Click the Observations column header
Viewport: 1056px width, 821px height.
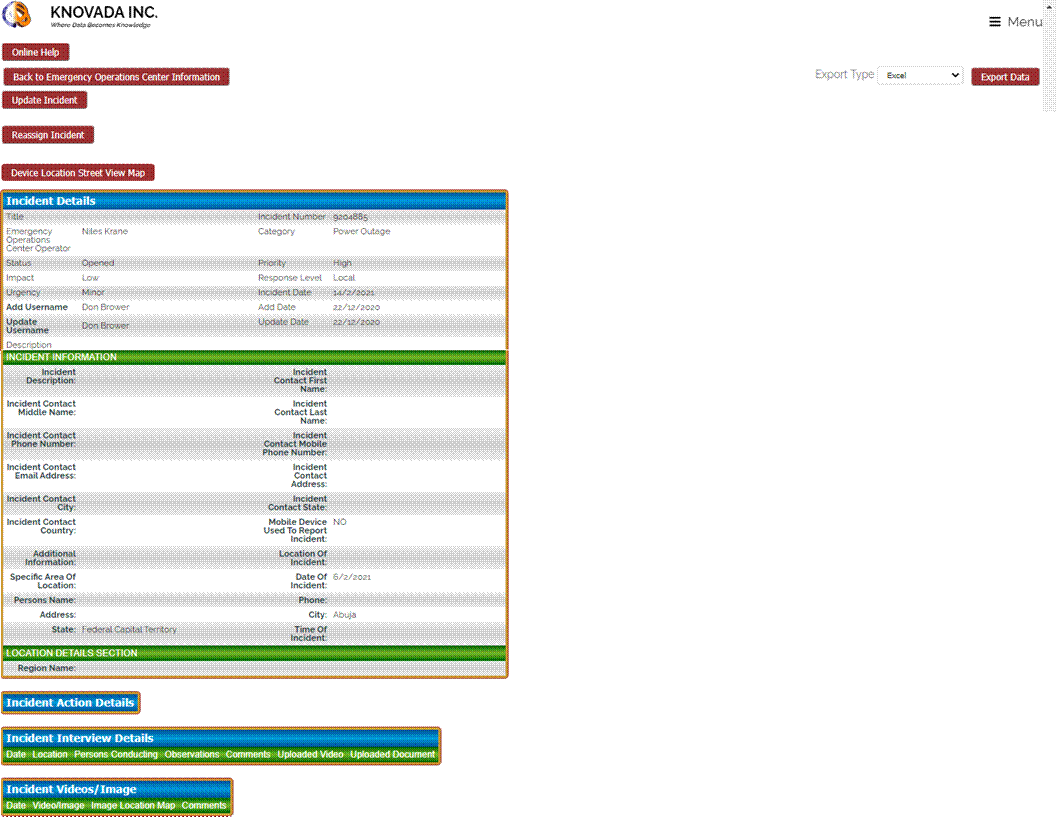click(192, 754)
